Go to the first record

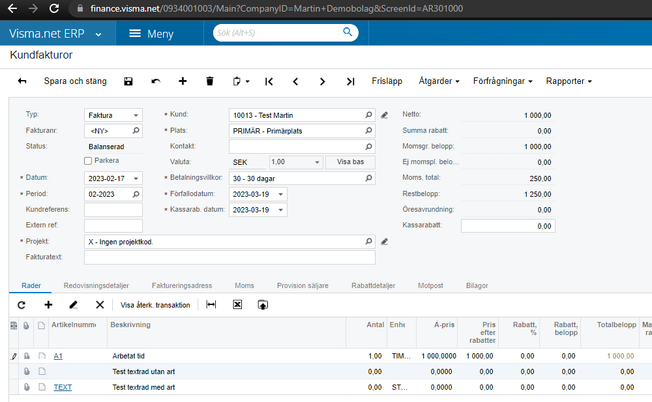tap(269, 80)
